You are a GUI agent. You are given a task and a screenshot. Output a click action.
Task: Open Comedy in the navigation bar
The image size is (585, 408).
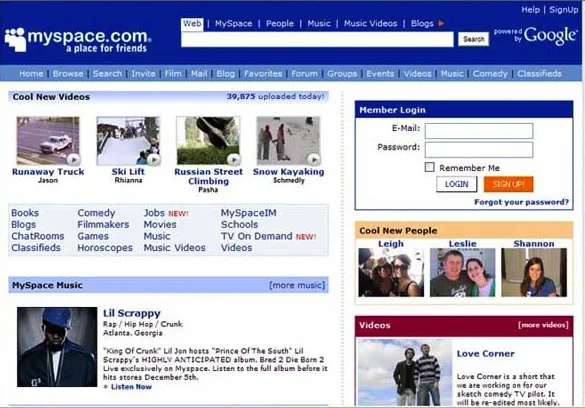coord(490,73)
